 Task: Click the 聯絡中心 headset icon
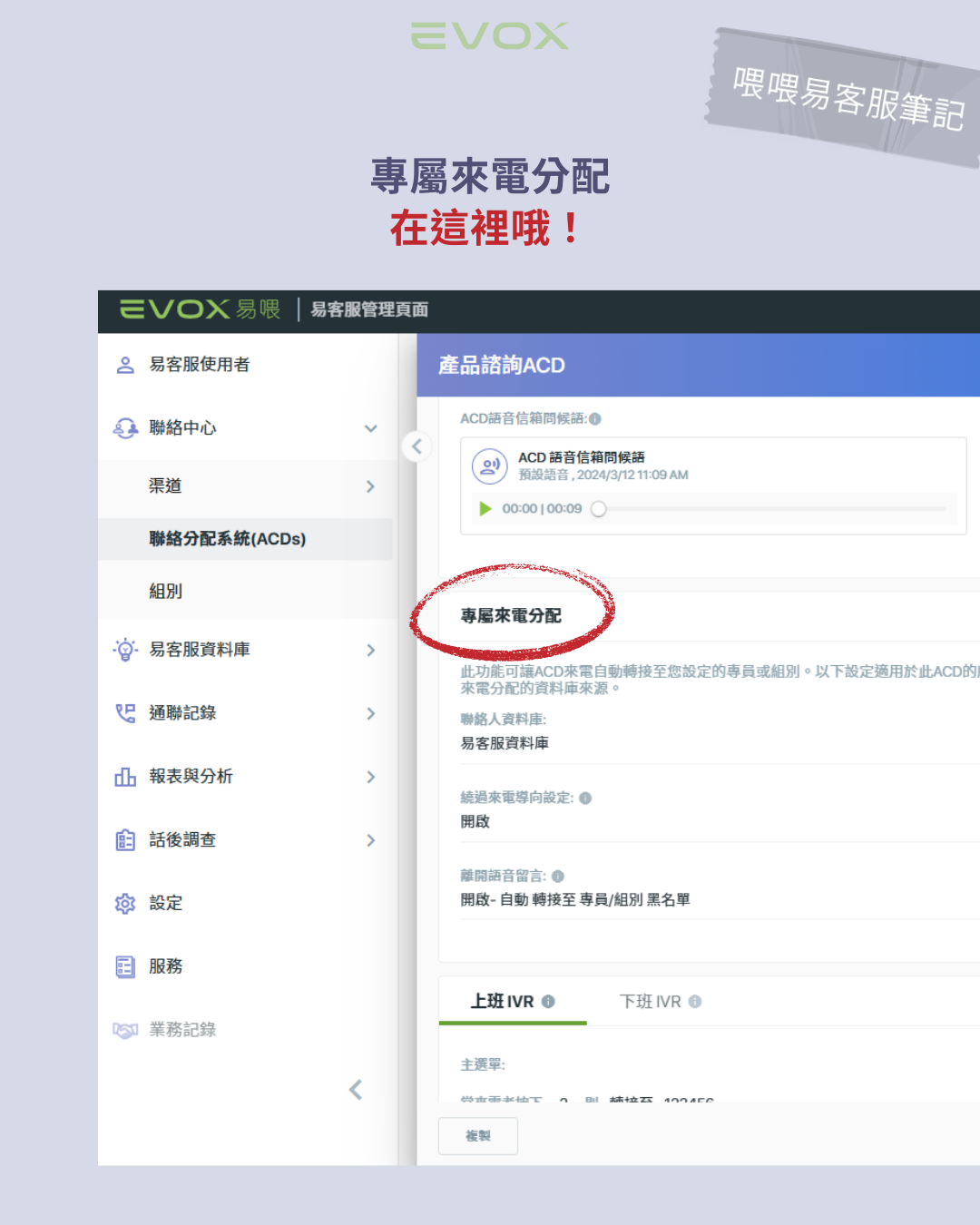(x=125, y=428)
